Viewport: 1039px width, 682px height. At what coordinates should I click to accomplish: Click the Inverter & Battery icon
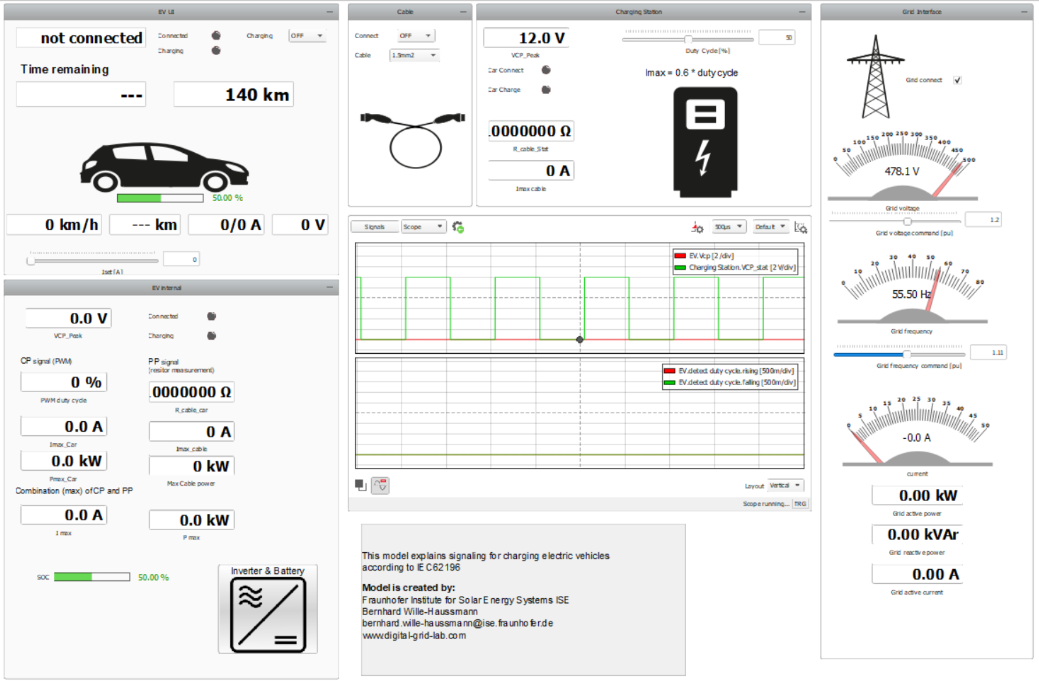pyautogui.click(x=267, y=608)
